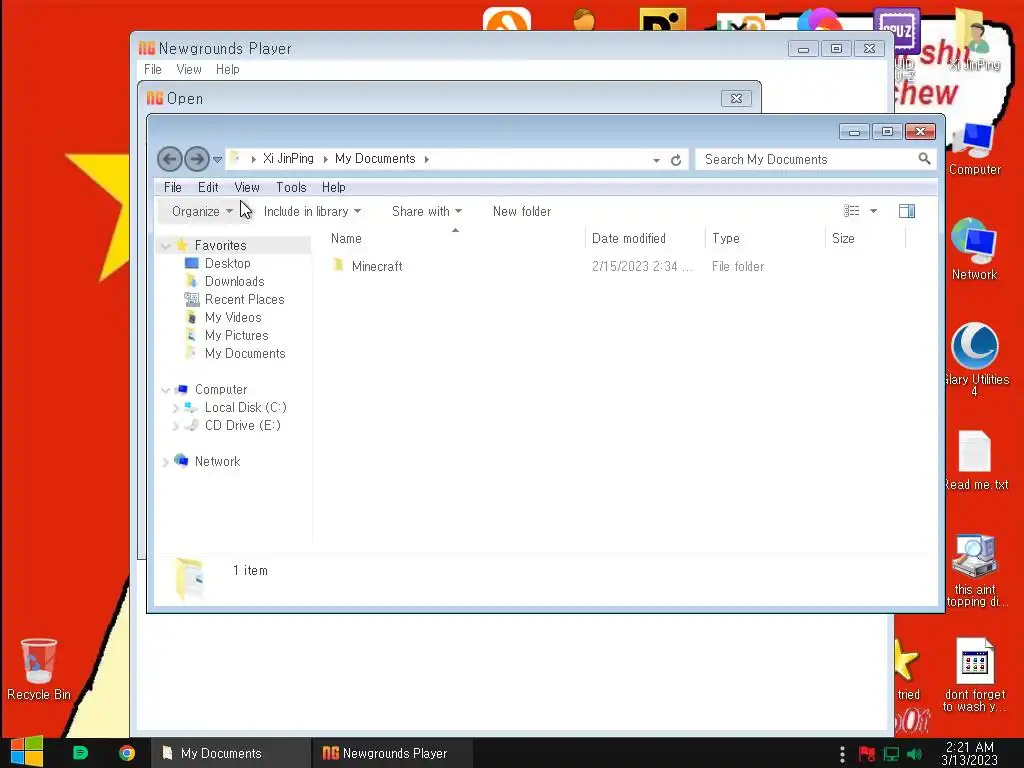Expand the Network tree node

click(x=165, y=462)
